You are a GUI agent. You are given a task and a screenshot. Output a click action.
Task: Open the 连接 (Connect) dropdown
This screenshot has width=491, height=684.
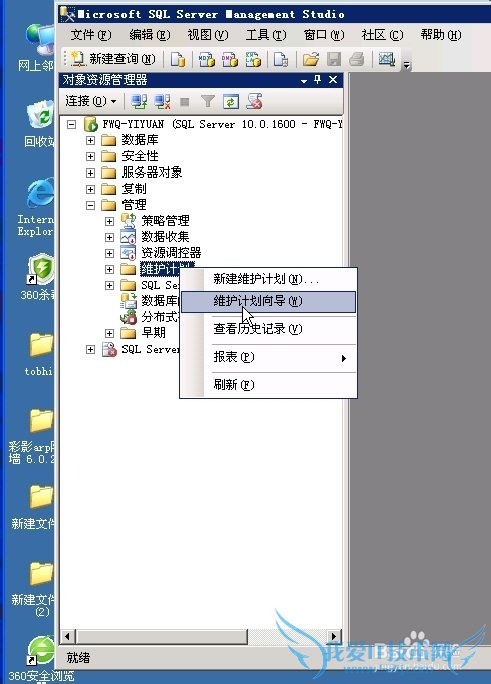[91, 101]
